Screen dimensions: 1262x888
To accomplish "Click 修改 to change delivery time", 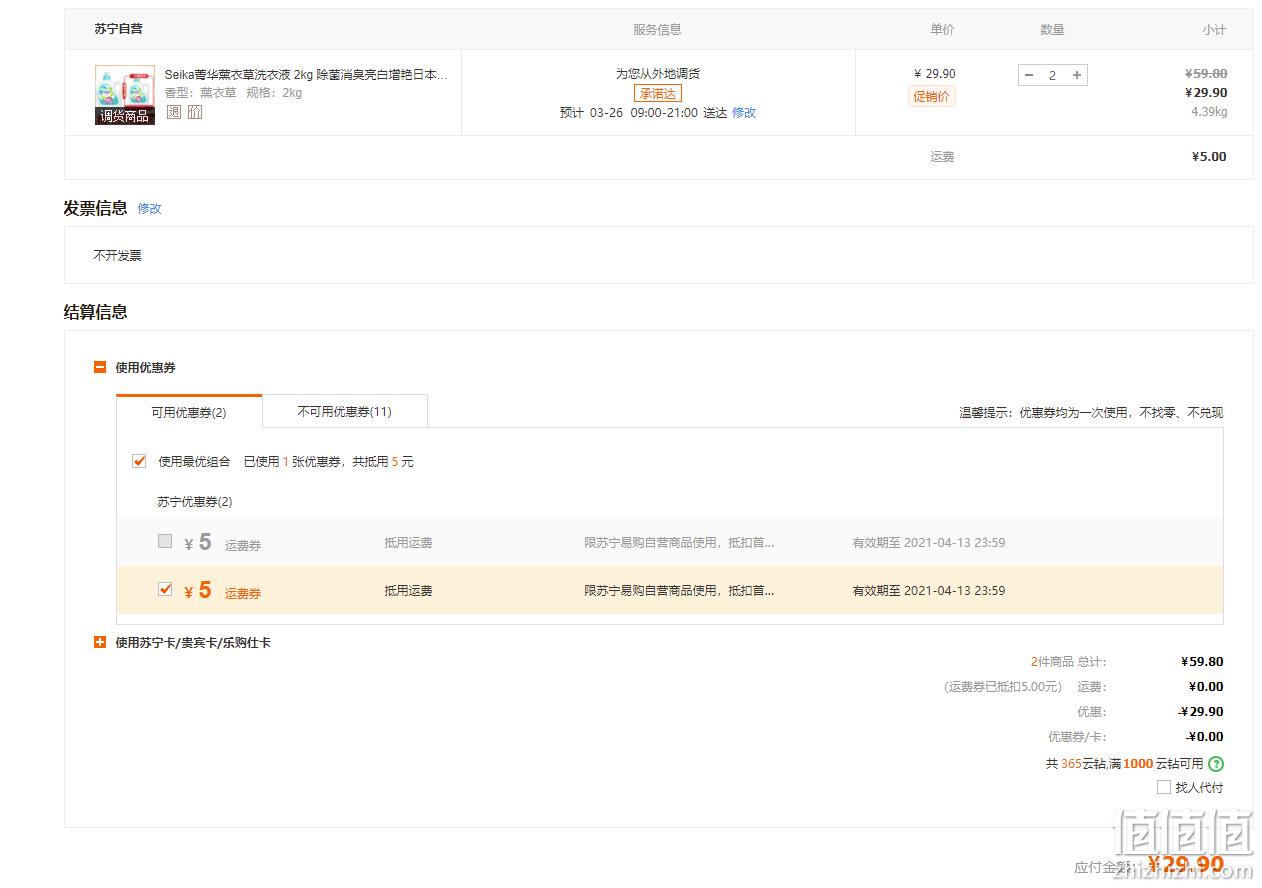I will 744,113.
